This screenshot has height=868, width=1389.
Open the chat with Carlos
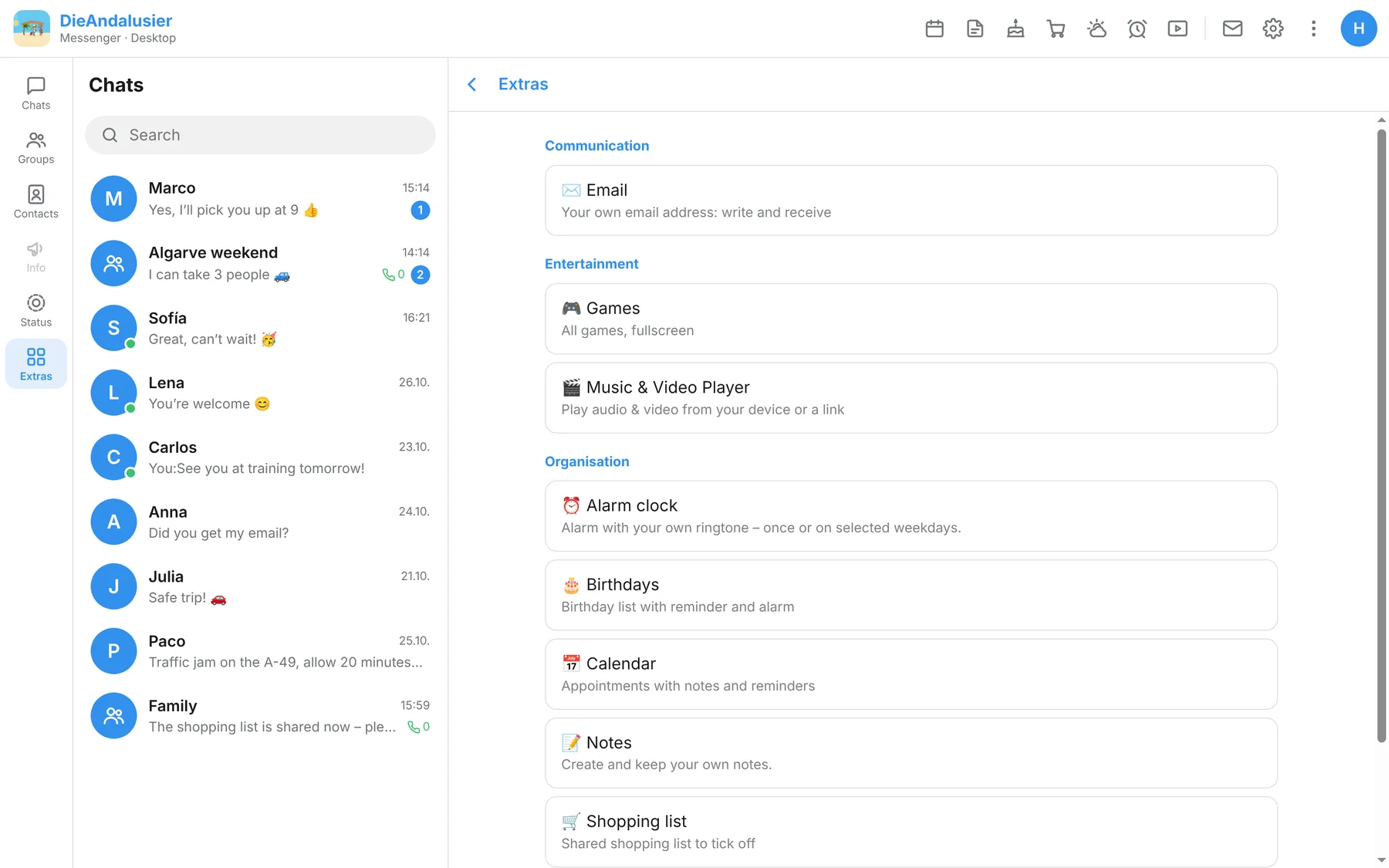coord(260,458)
